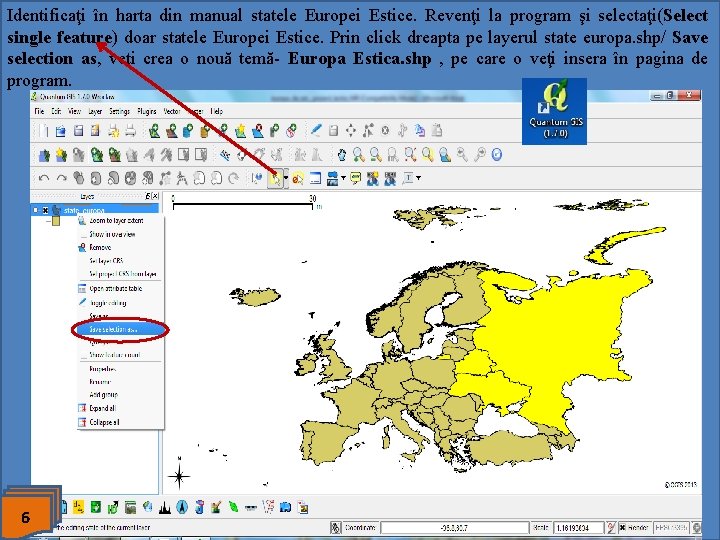
Task: Add vector layer toolbar icon
Action: pos(154,131)
